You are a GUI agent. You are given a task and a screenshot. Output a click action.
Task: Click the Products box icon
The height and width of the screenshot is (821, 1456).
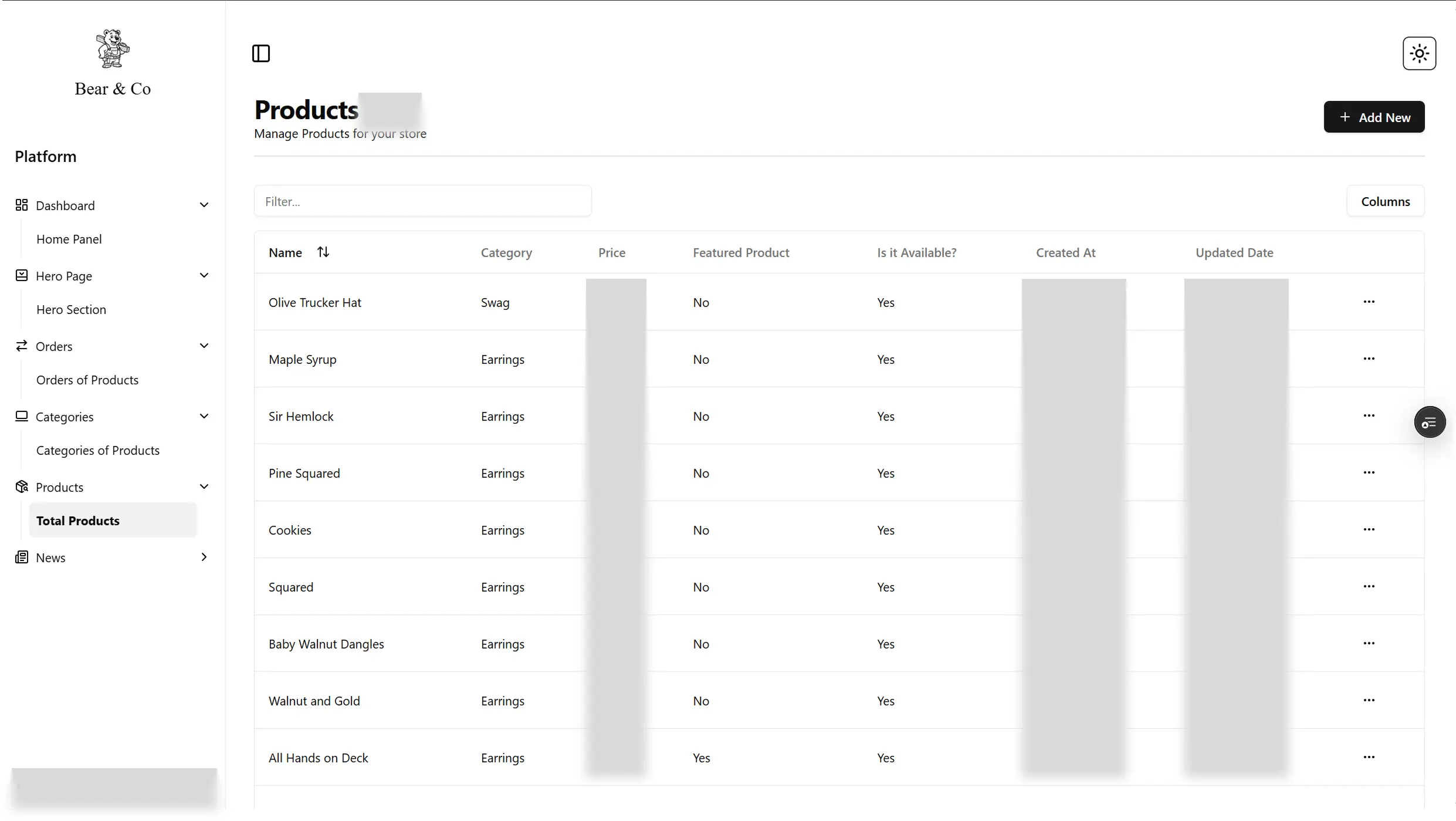pyautogui.click(x=22, y=486)
